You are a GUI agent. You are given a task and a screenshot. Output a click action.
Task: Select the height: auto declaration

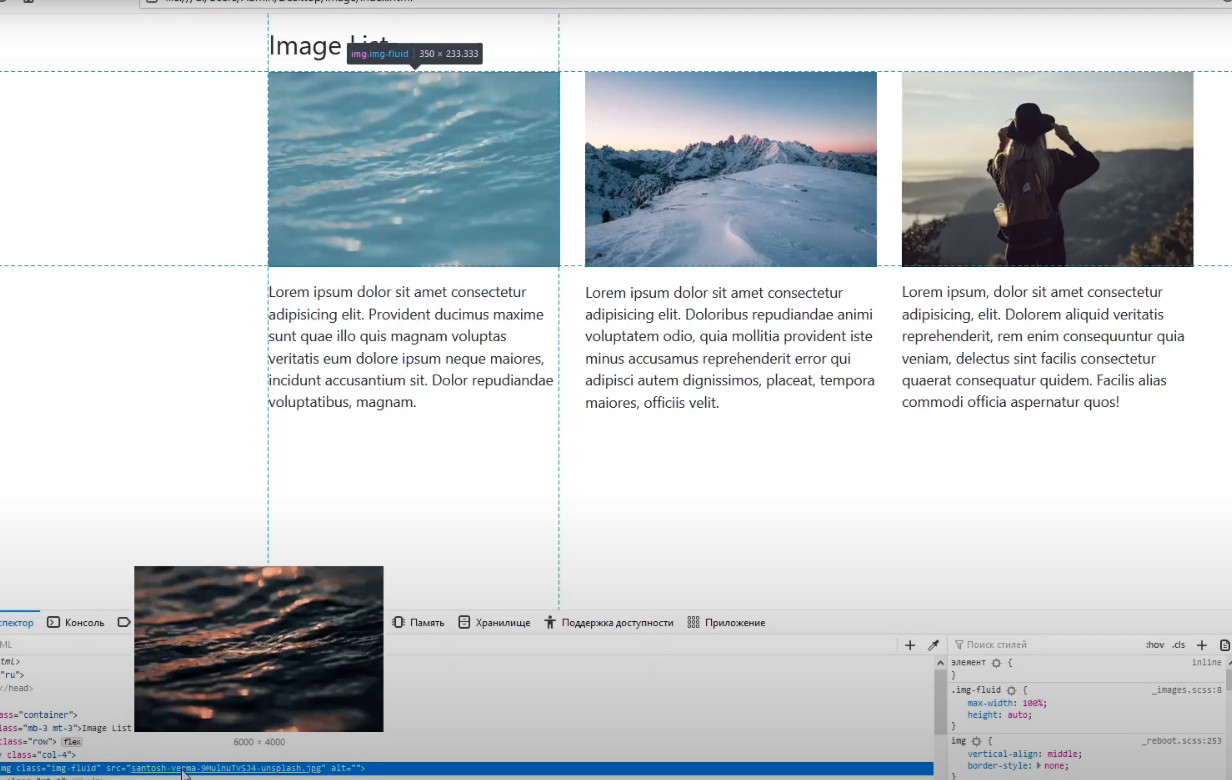pyautogui.click(x=999, y=715)
